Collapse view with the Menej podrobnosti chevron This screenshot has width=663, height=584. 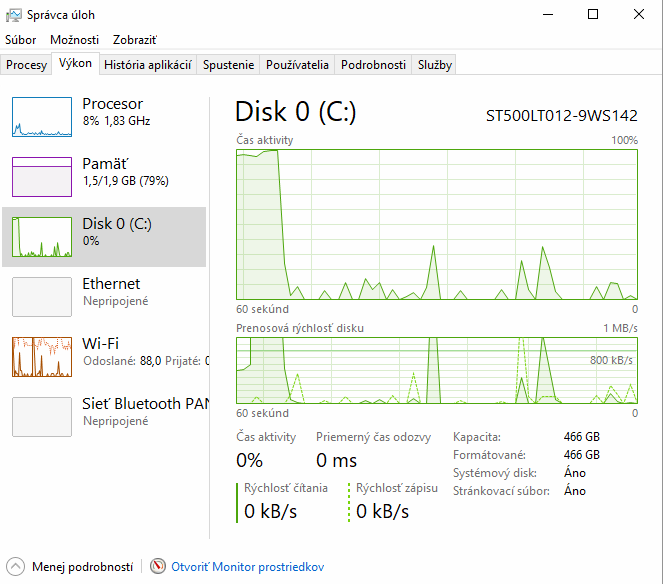tap(16, 566)
